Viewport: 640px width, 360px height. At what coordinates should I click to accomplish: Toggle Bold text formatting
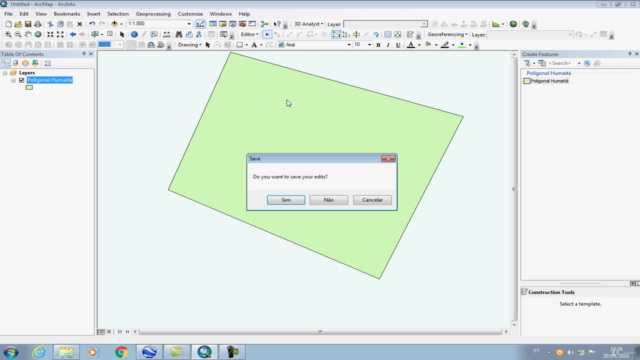(x=378, y=45)
